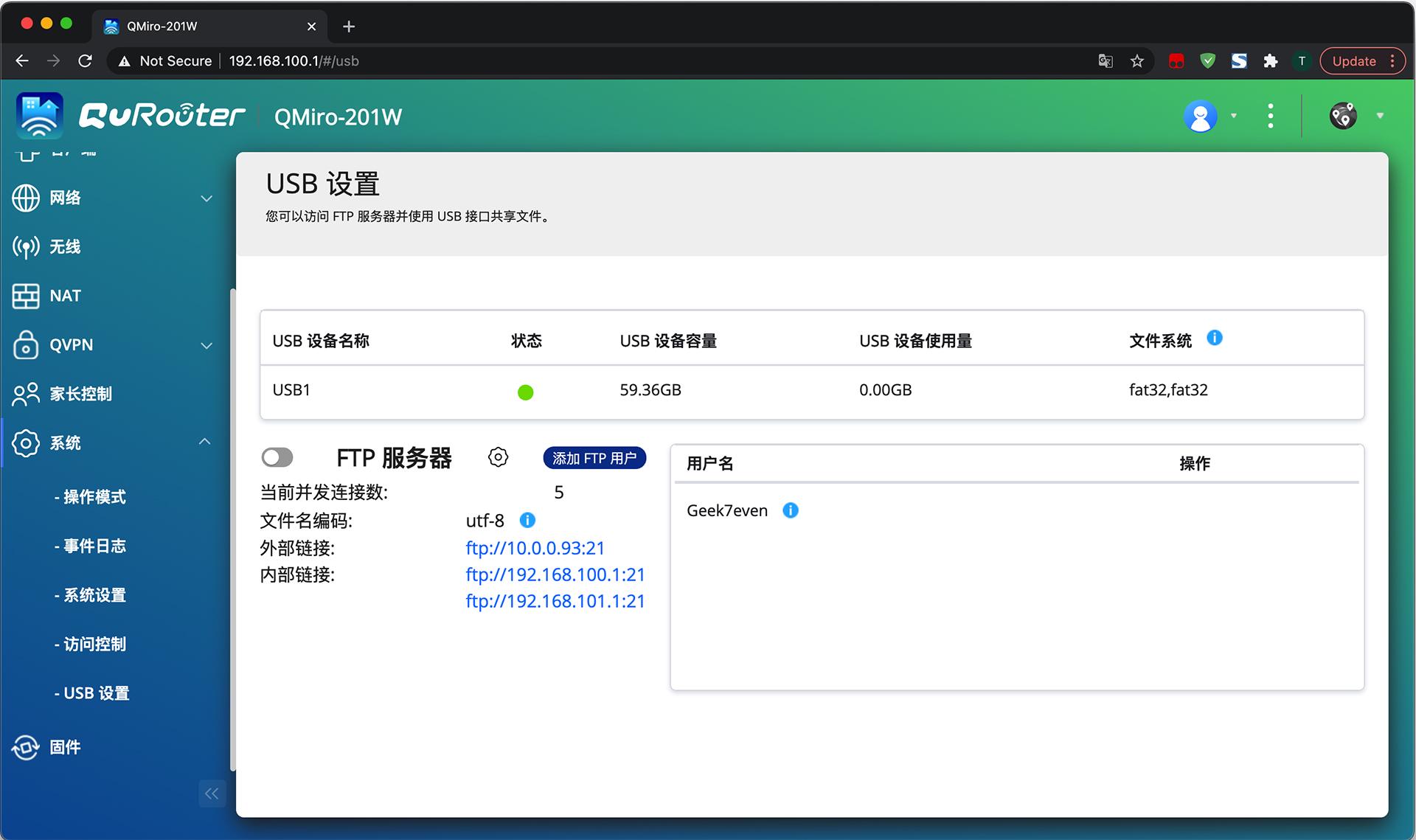Collapse the 系统 sidebar section
Image resolution: width=1416 pixels, height=840 pixels.
click(204, 441)
